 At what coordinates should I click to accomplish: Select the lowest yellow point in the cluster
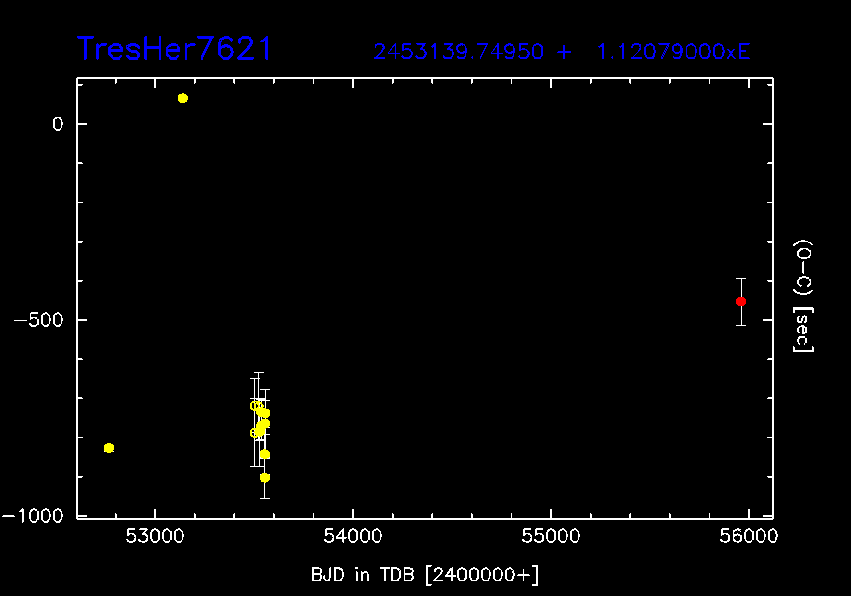[265, 477]
